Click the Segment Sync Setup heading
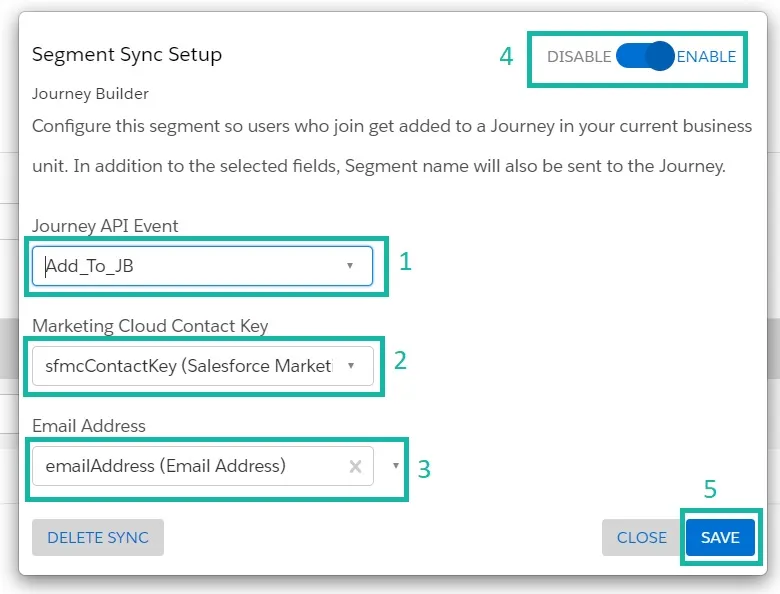The width and height of the screenshot is (780, 594). click(x=127, y=54)
